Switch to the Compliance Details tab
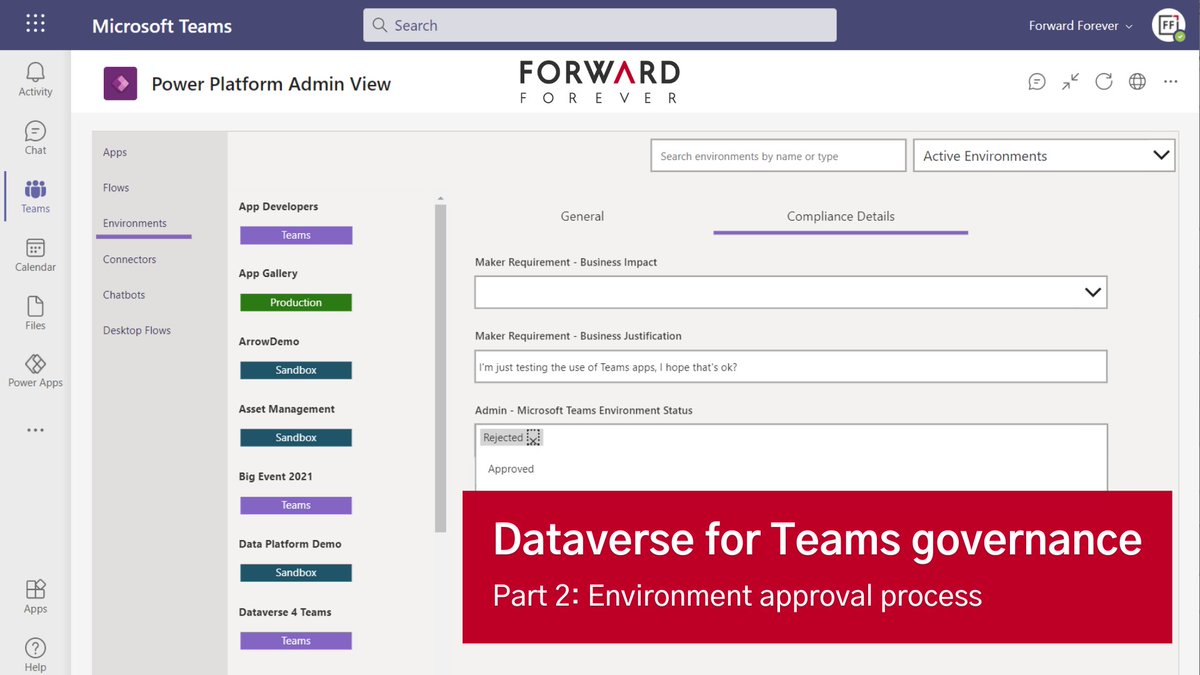This screenshot has height=675, width=1200. coord(840,216)
